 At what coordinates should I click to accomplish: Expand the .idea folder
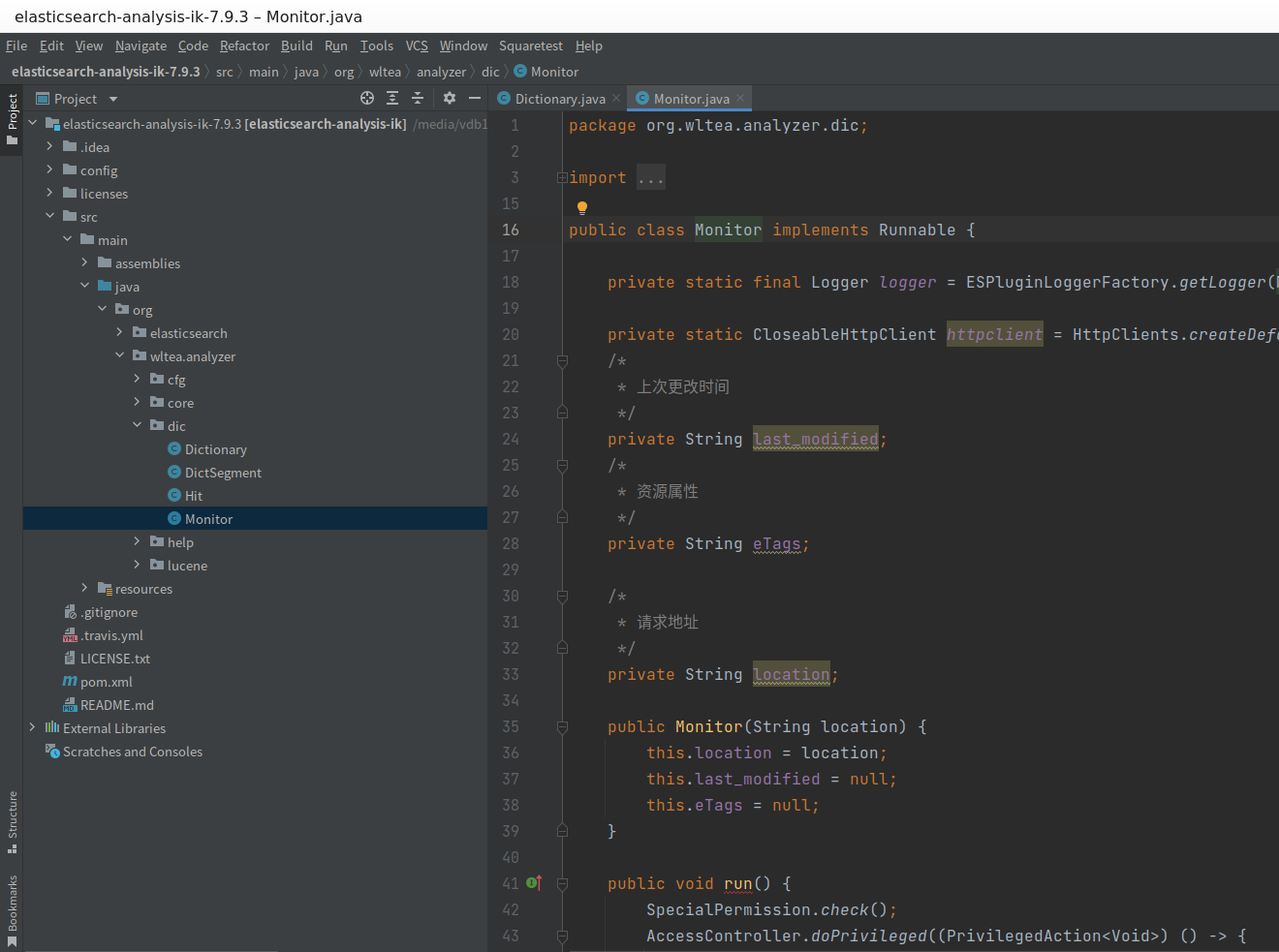tap(50, 146)
